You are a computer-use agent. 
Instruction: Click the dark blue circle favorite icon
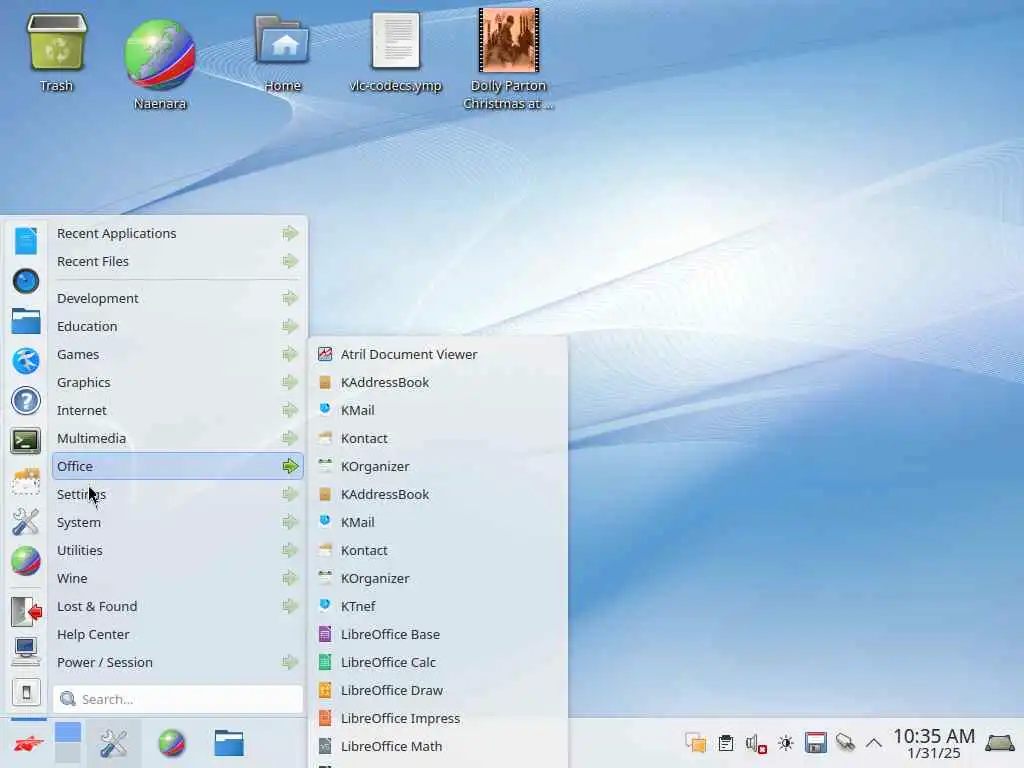(x=26, y=281)
